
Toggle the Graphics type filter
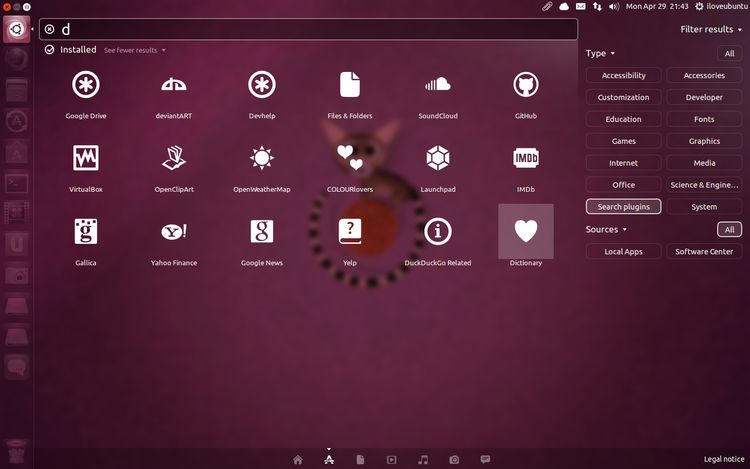(x=704, y=141)
